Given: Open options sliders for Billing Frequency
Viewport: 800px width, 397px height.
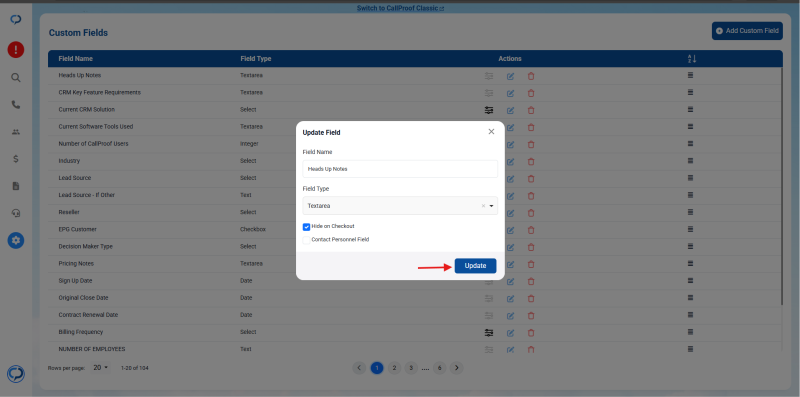Looking at the screenshot, I should click(x=489, y=333).
